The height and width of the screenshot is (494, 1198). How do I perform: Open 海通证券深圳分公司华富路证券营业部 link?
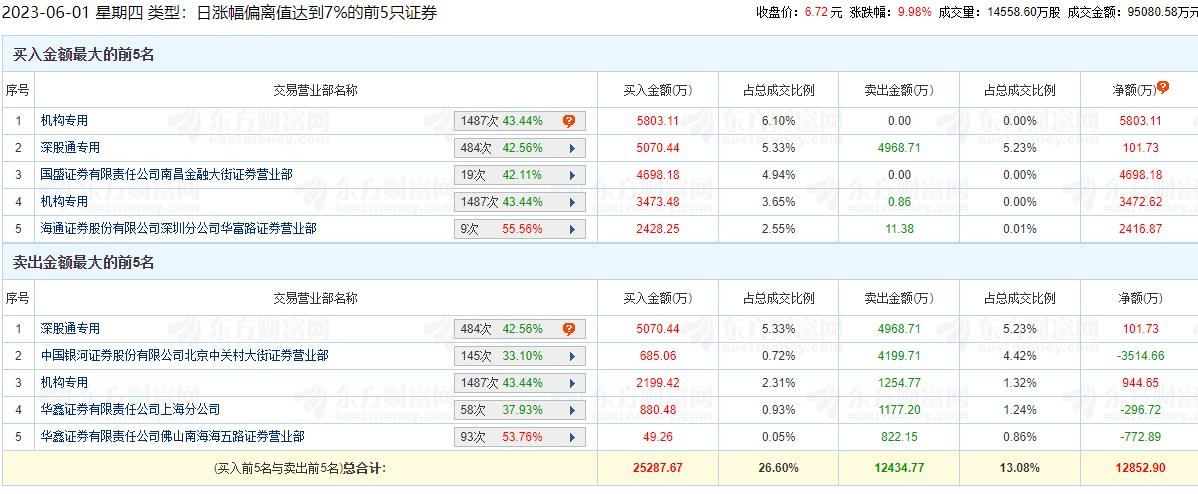pyautogui.click(x=179, y=229)
